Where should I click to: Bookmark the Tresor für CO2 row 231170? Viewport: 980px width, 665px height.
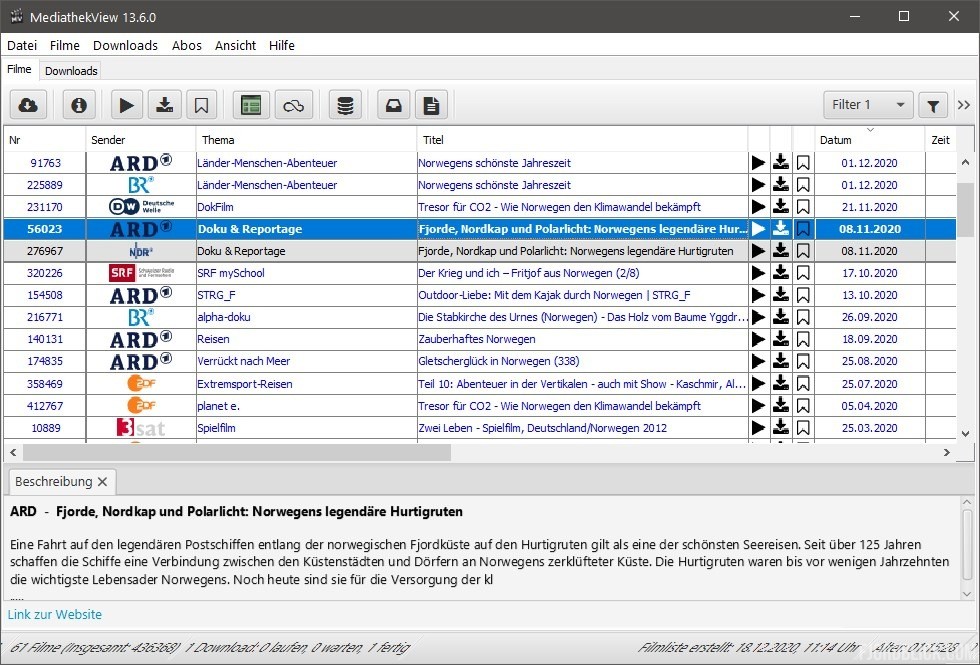803,207
